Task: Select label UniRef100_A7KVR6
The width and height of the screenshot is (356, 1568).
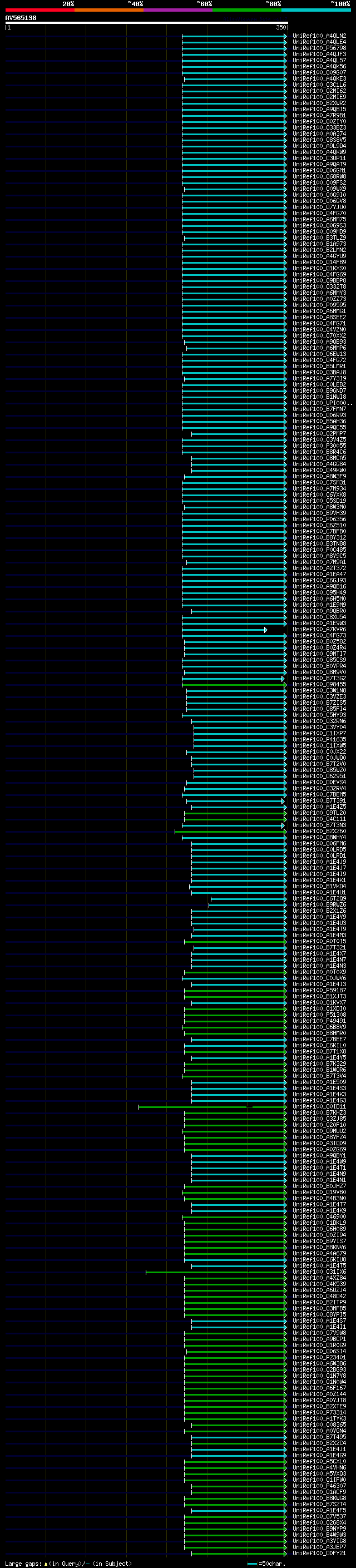Action: pos(319,630)
